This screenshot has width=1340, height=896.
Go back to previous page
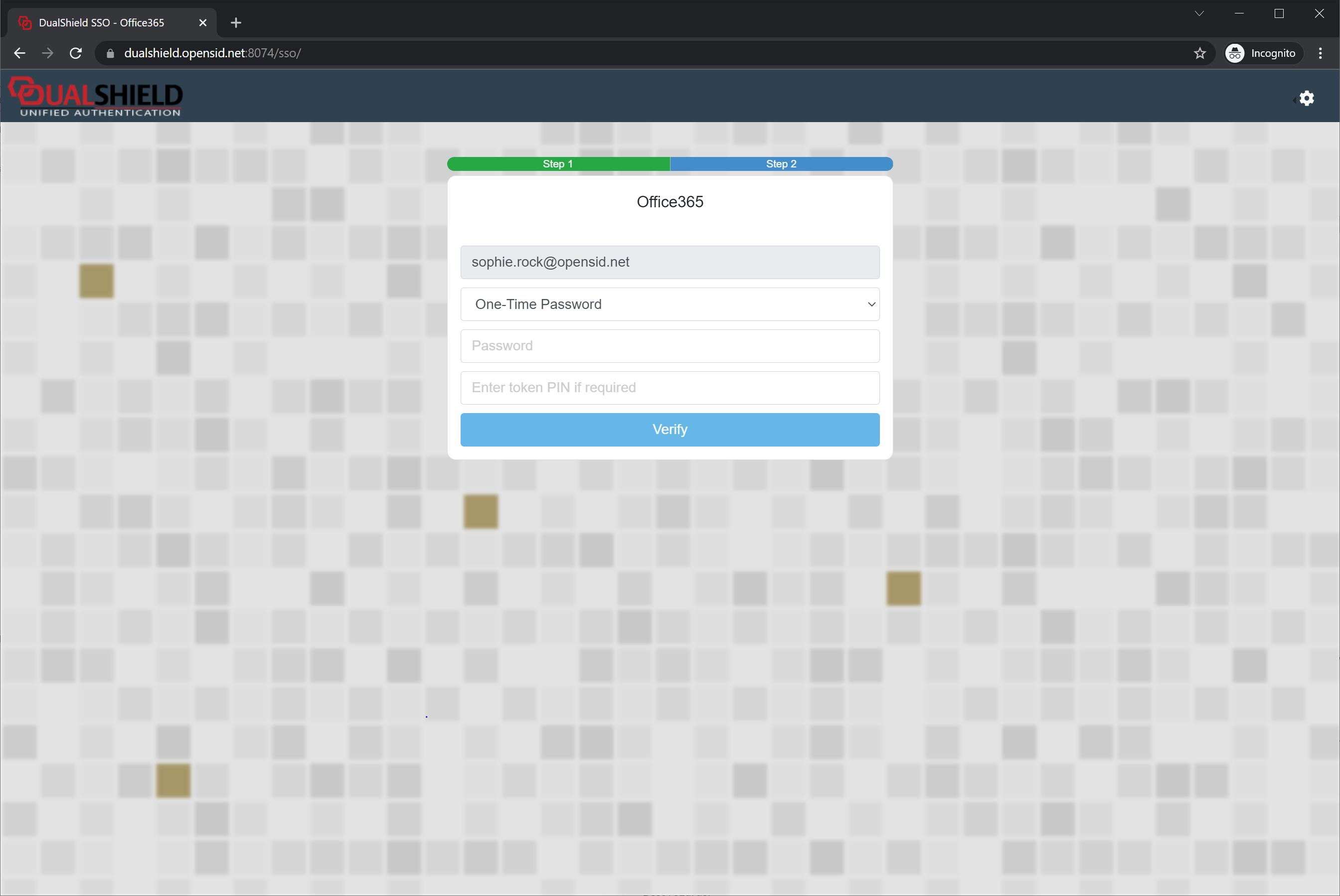(19, 53)
